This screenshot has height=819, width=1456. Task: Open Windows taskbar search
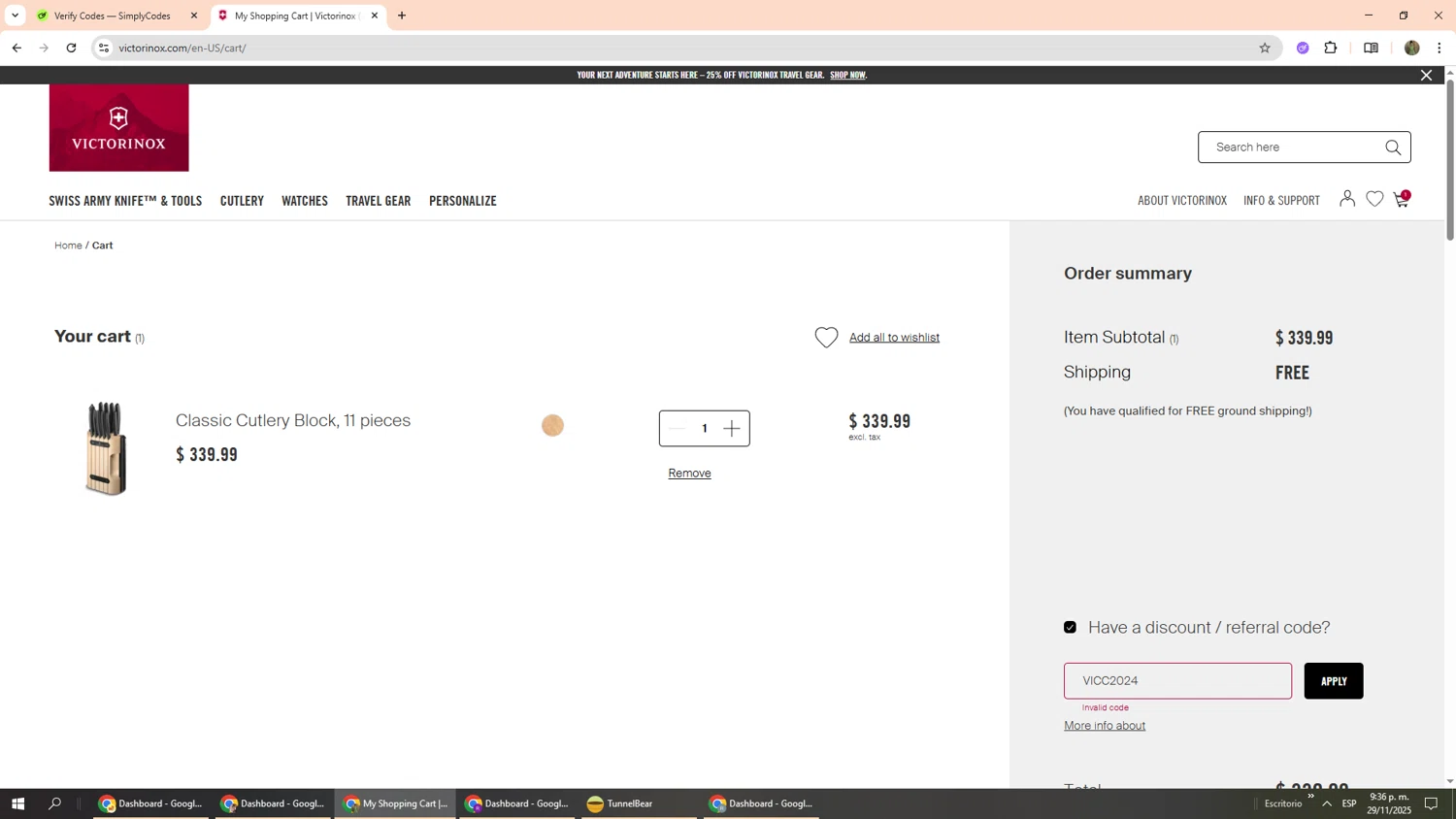[x=54, y=803]
